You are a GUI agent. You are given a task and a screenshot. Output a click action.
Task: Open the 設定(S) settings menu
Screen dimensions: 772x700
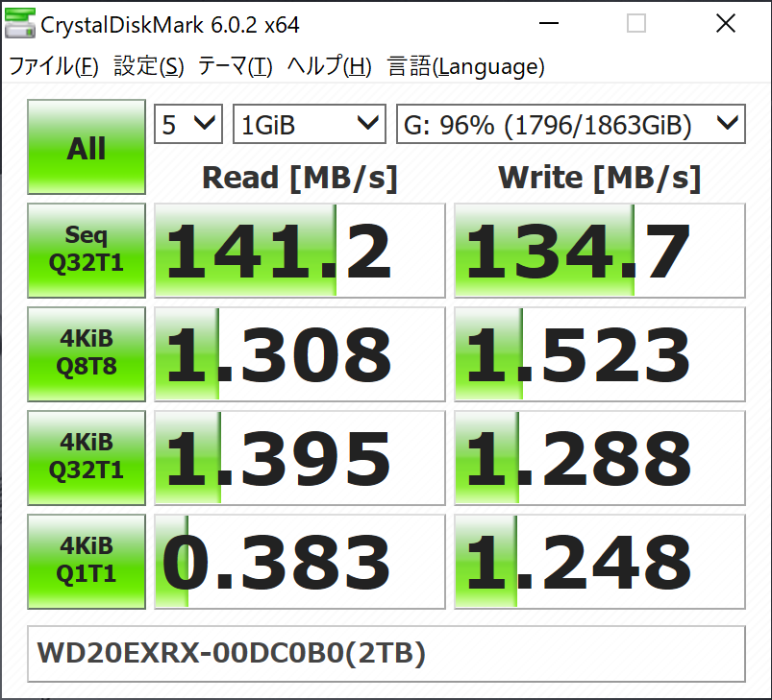point(148,67)
